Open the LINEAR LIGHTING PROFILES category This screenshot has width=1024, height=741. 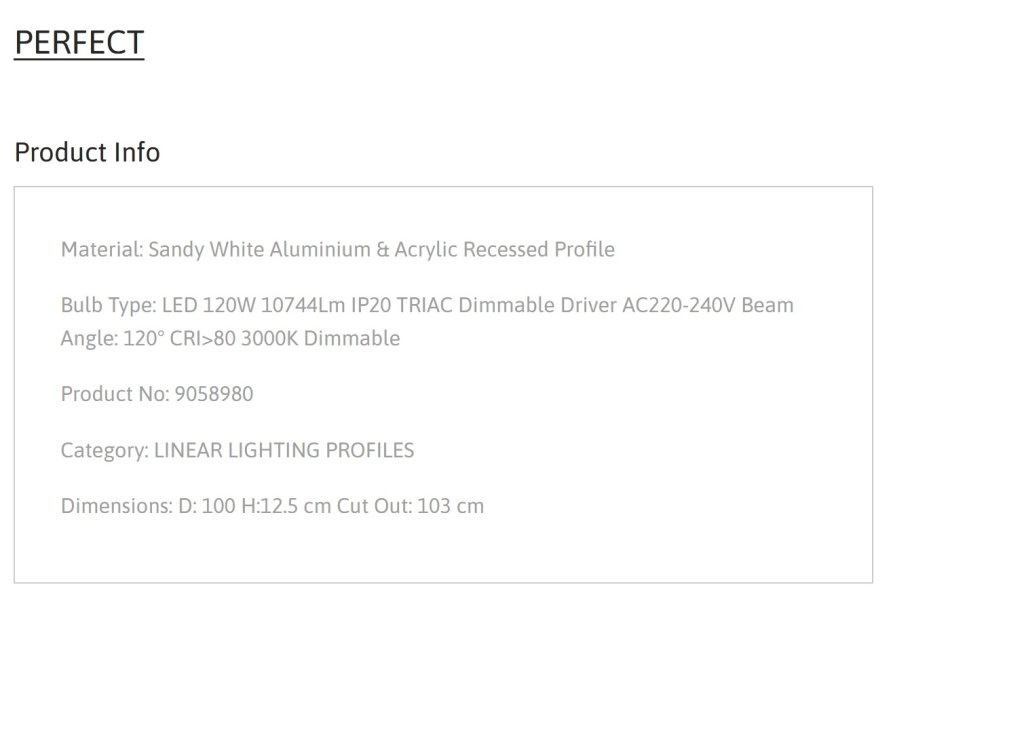[x=284, y=450]
